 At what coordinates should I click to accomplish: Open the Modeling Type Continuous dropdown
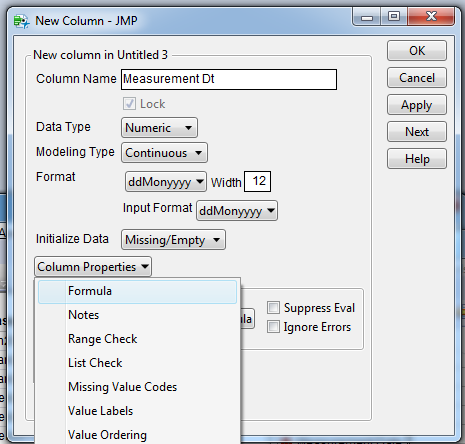[164, 153]
